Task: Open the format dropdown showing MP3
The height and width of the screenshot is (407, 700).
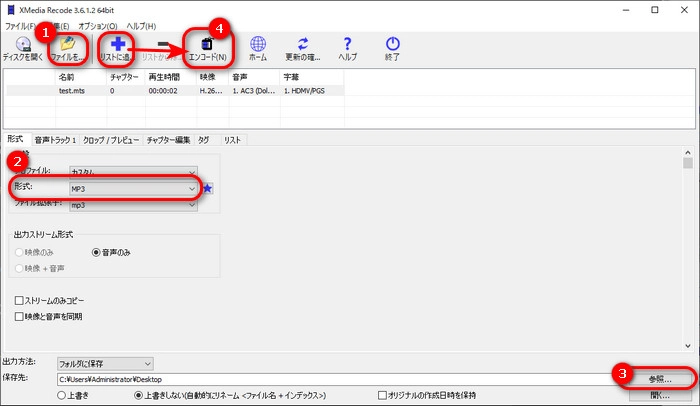Action: coord(133,189)
